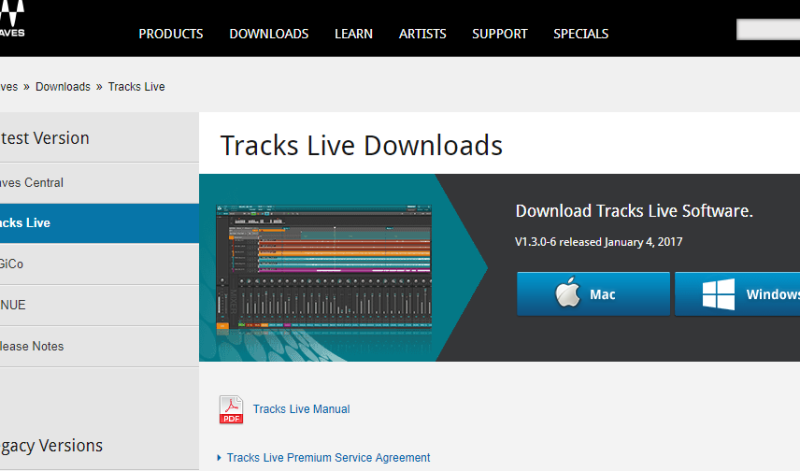The width and height of the screenshot is (800, 471).
Task: Open the Tracks Live Manual link
Action: tap(302, 409)
